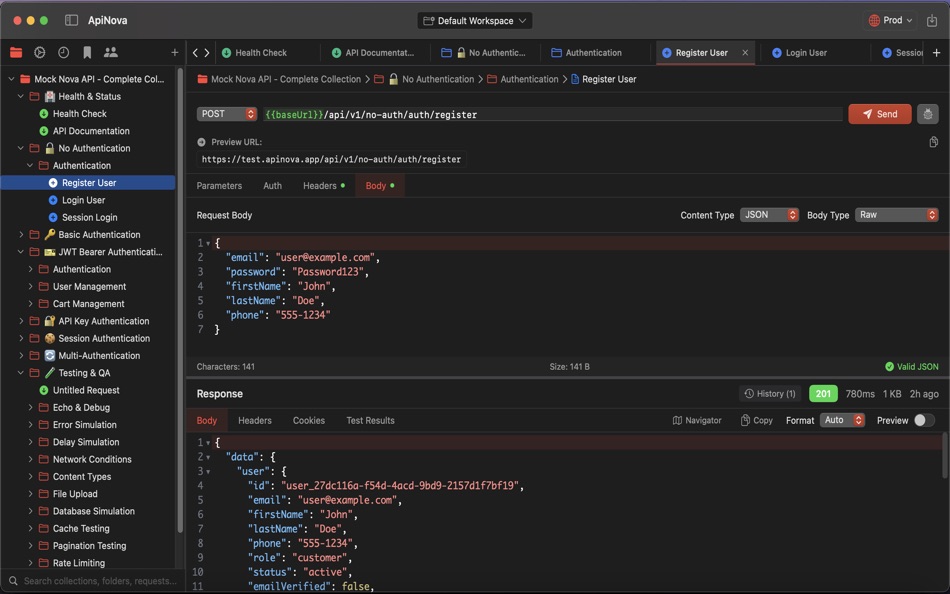
Task: Open the team members icon
Action: [x=111, y=53]
